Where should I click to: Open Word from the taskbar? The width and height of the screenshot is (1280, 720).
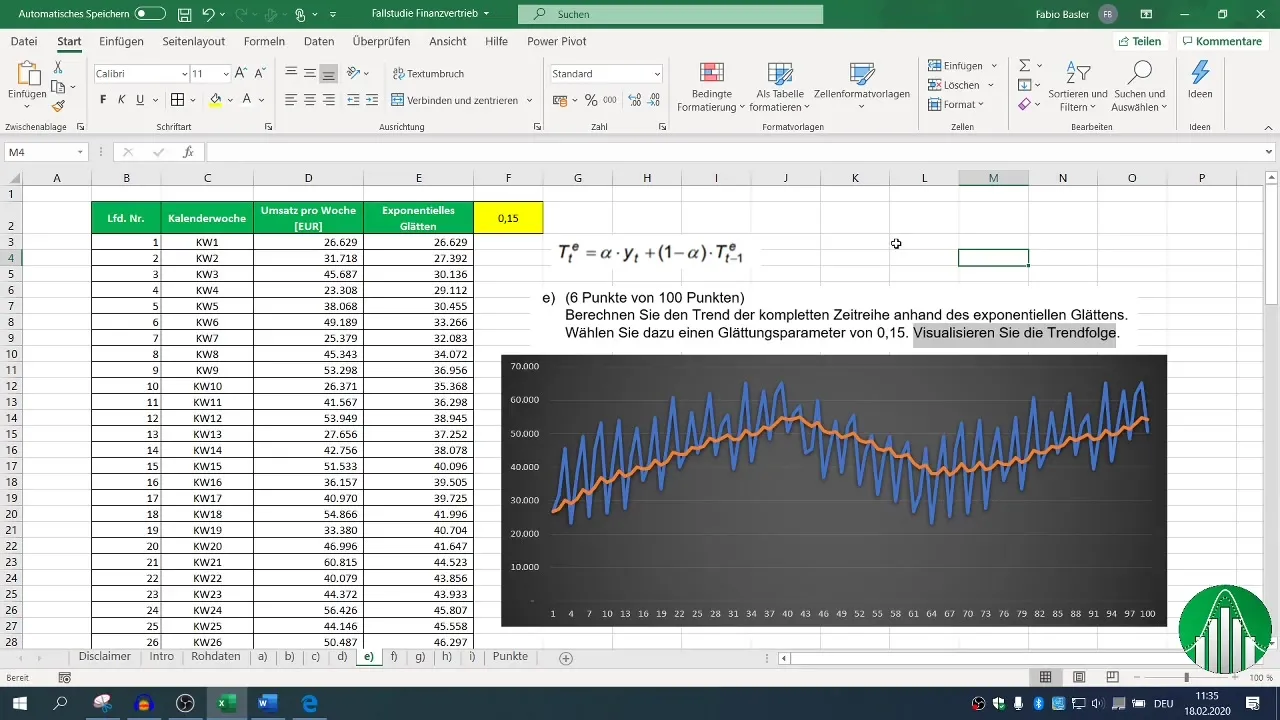tap(267, 704)
